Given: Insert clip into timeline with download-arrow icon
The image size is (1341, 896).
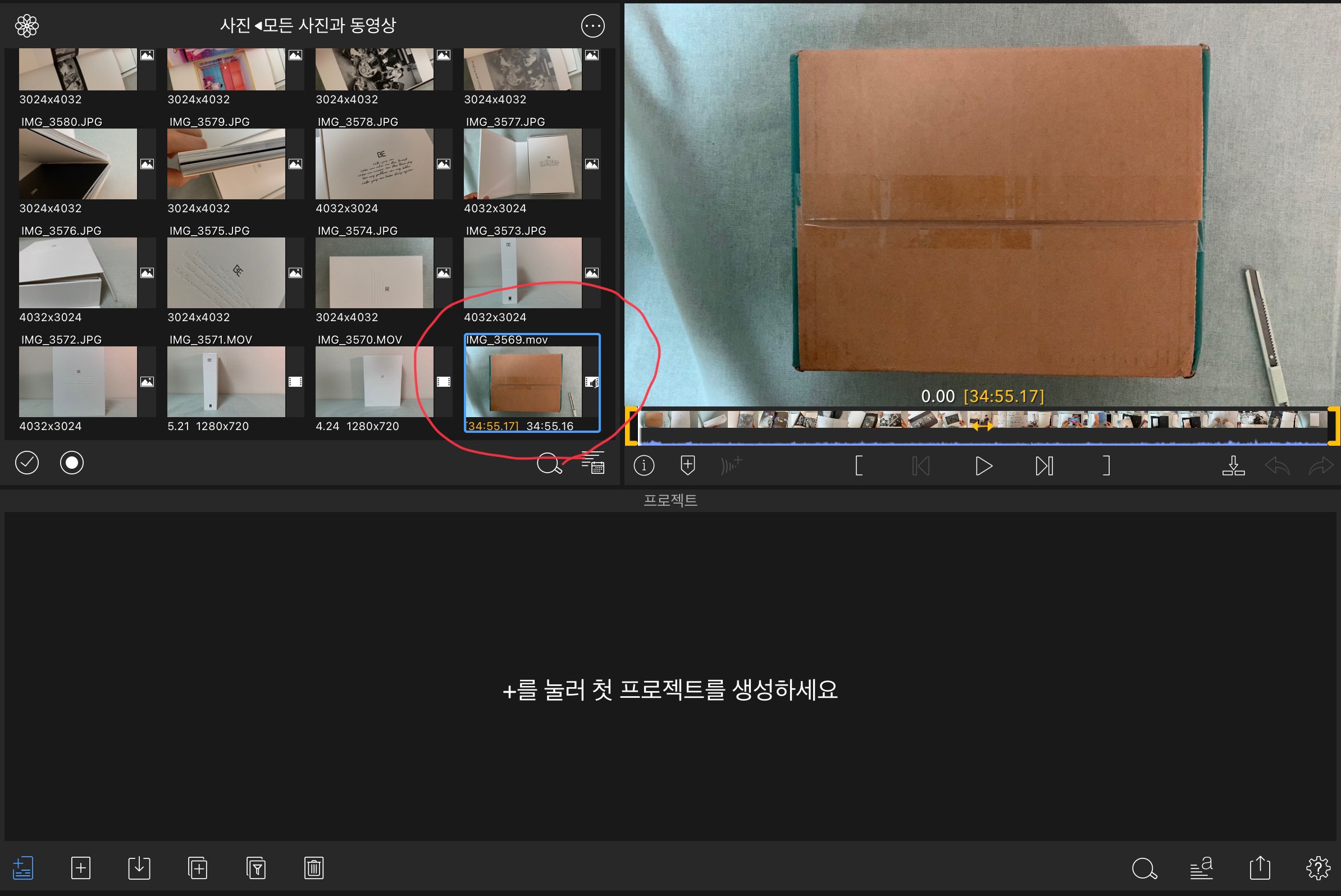Looking at the screenshot, I should 1233,466.
